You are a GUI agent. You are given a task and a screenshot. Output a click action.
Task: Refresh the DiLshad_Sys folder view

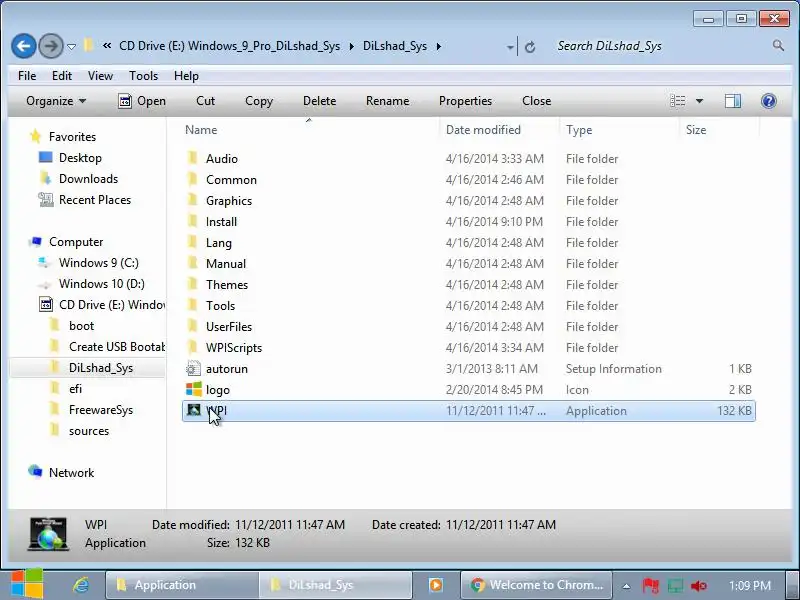(530, 47)
